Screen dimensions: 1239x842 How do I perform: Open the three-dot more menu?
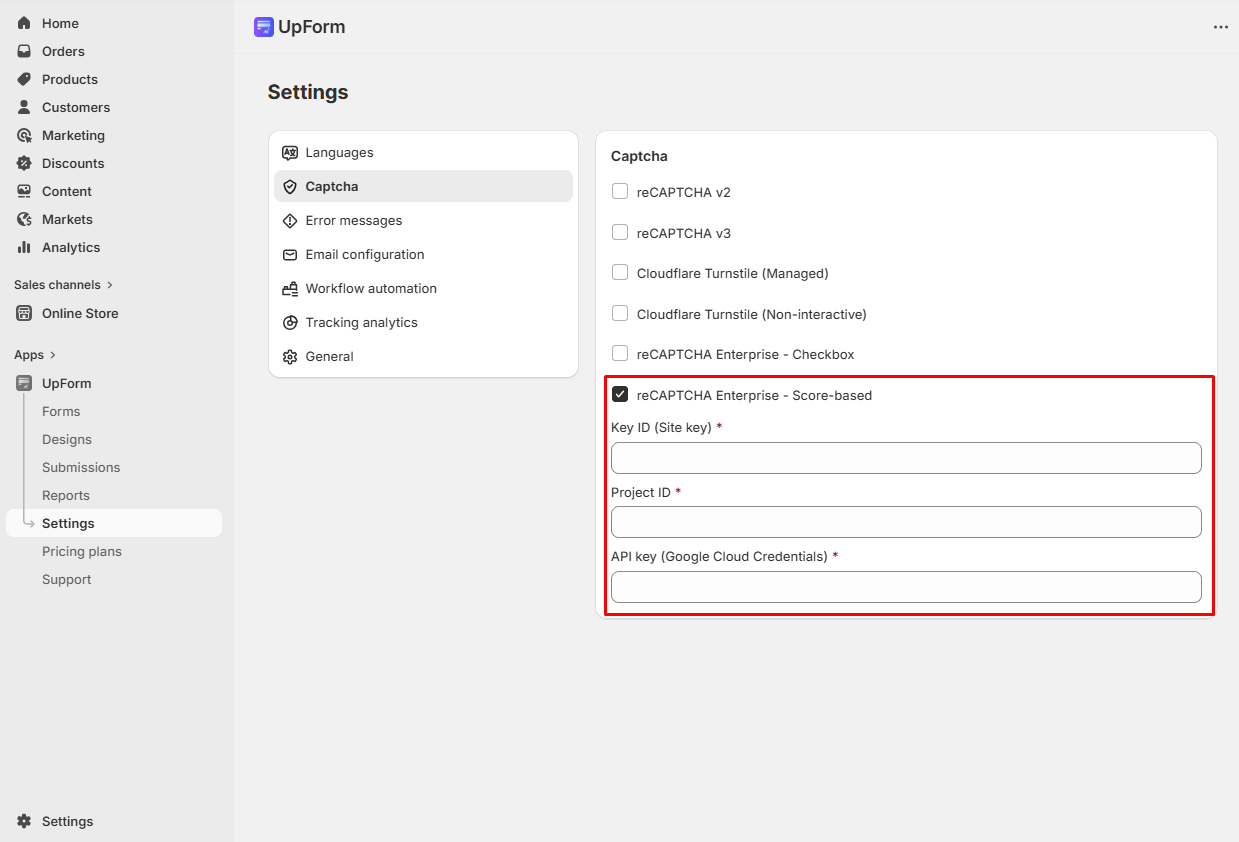[x=1221, y=27]
